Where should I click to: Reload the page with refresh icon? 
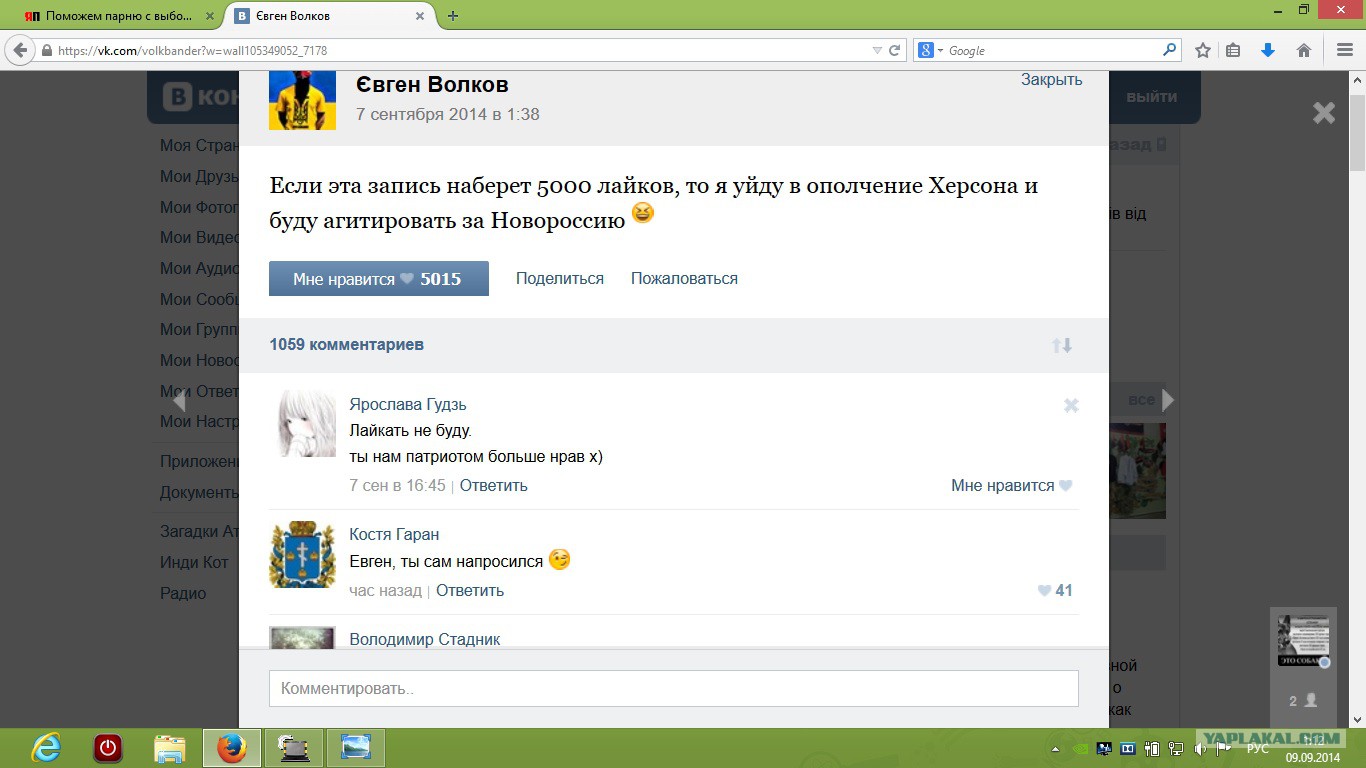(895, 50)
